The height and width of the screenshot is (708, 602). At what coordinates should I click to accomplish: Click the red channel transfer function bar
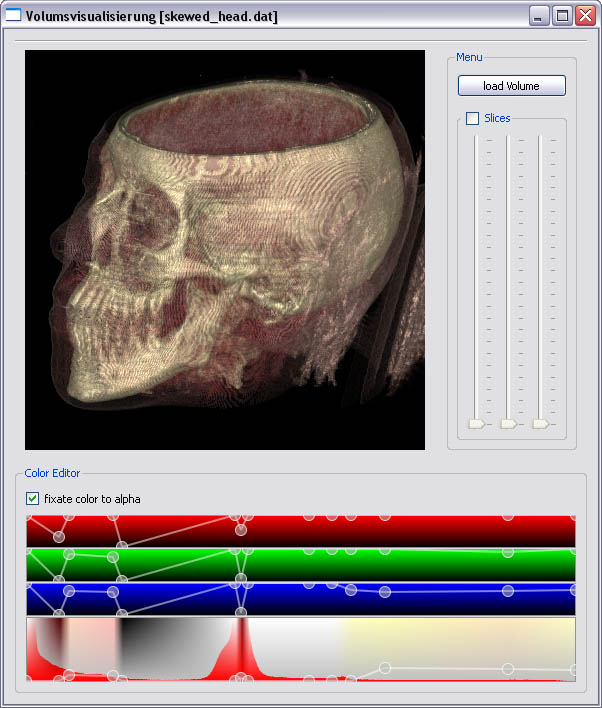[301, 531]
